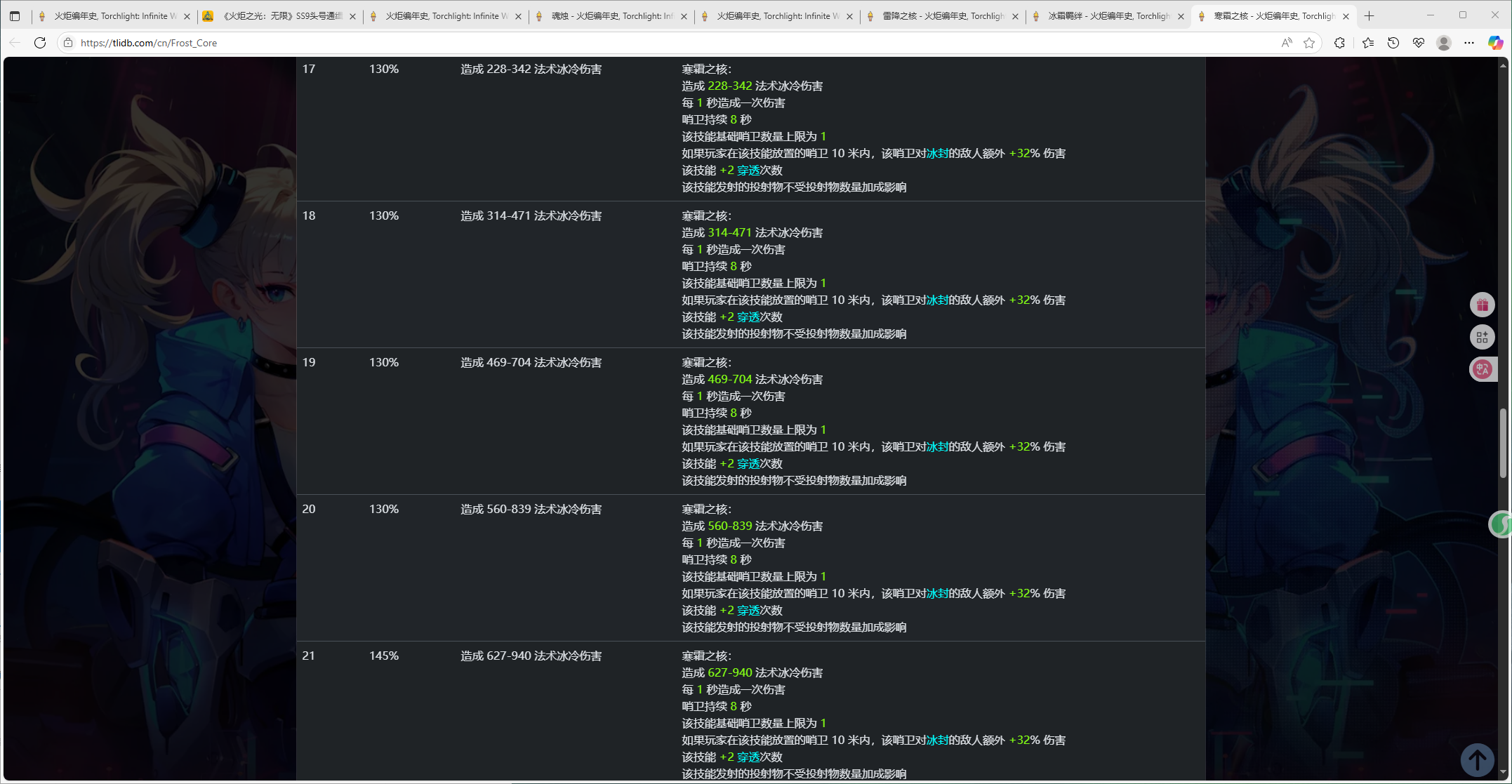This screenshot has height=784, width=1512.
Task: Click 冰封 link in level 18 row
Action: (937, 300)
